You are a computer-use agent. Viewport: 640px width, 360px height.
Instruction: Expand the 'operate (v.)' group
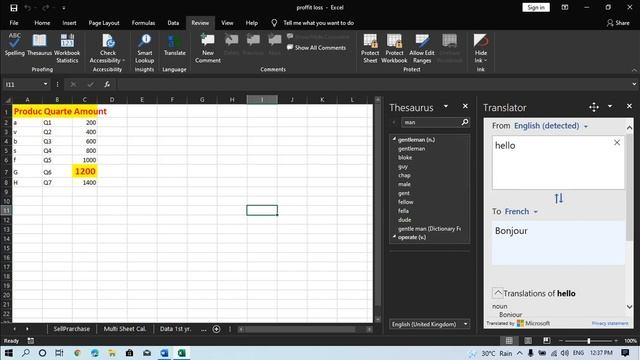(394, 237)
